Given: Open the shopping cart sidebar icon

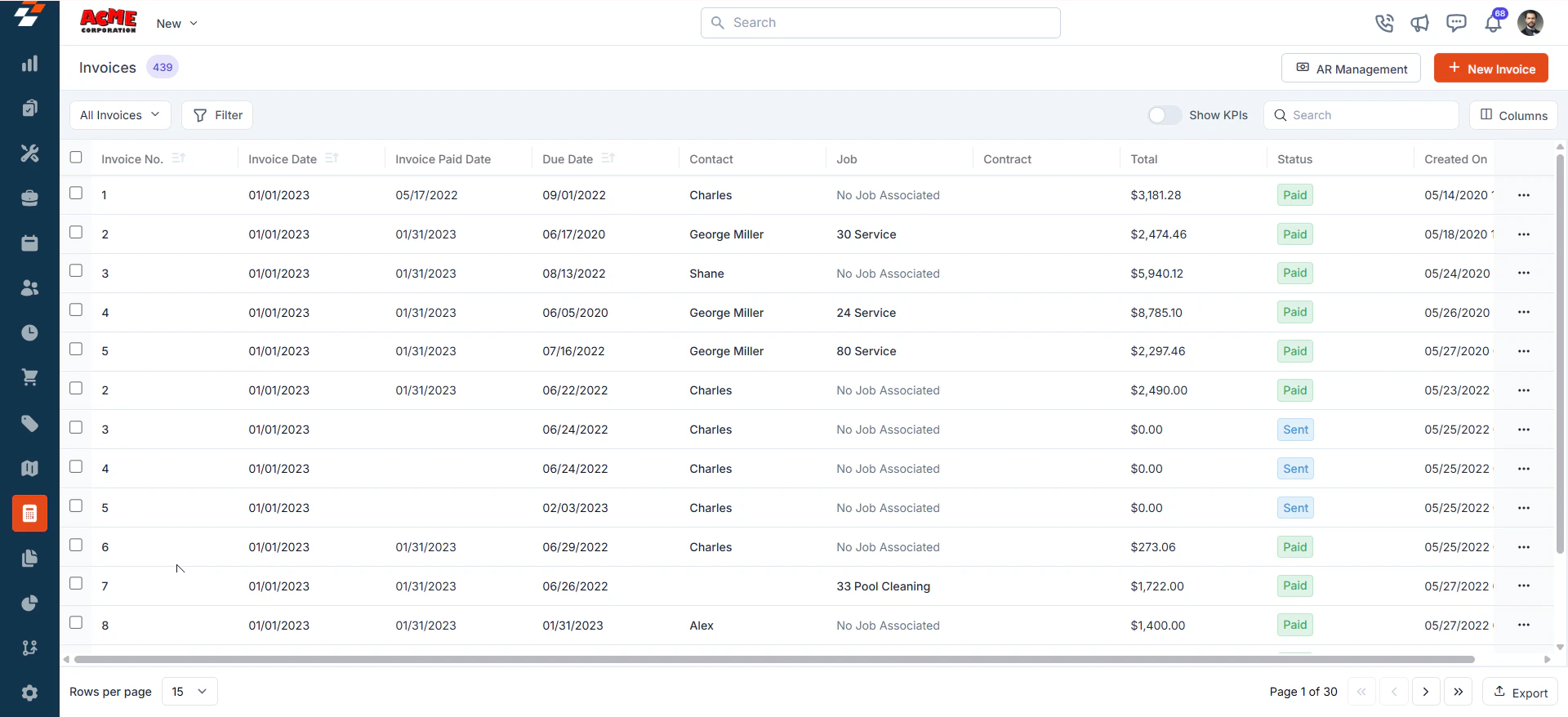Looking at the screenshot, I should 29,378.
